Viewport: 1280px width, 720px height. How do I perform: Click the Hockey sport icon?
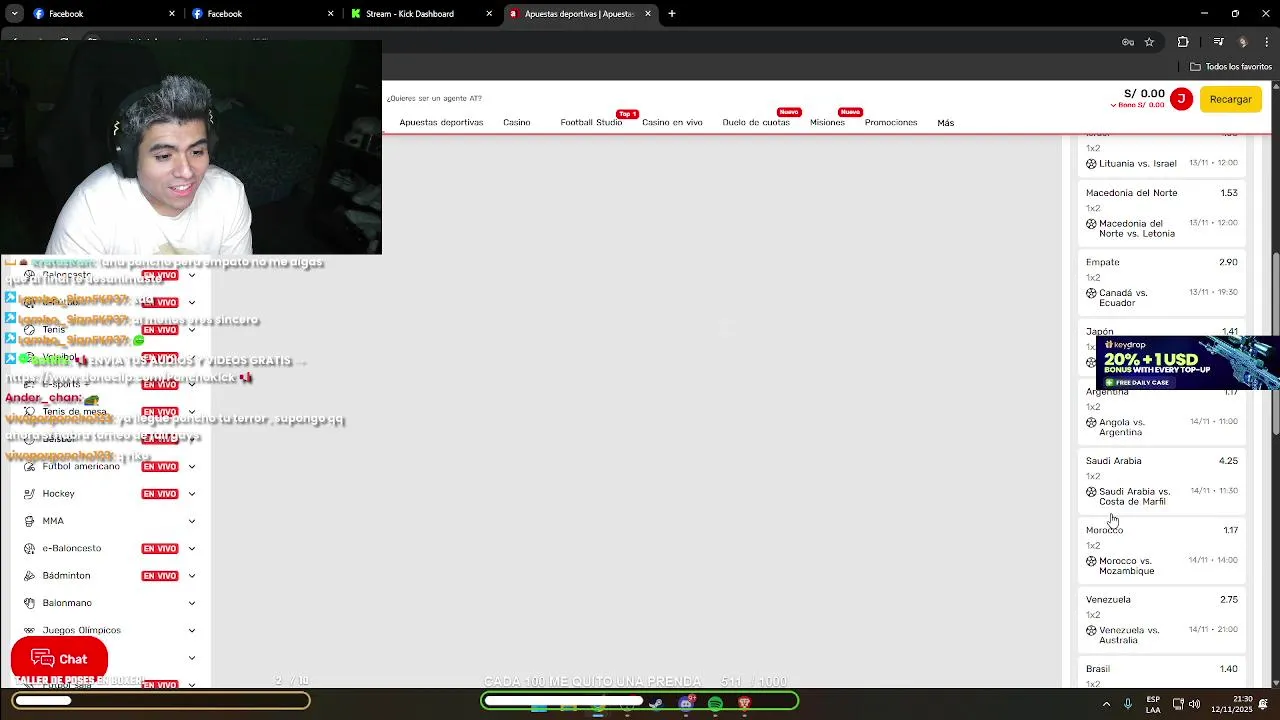pos(29,494)
